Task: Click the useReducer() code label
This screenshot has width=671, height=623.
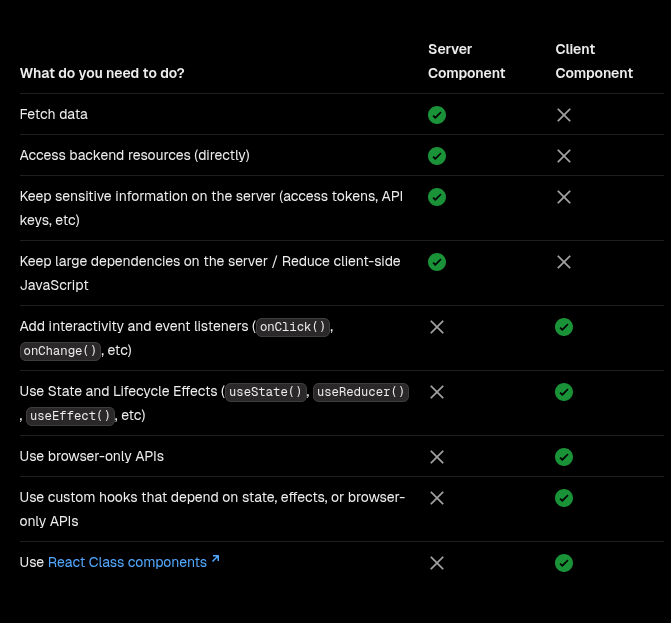Action: [x=361, y=392]
